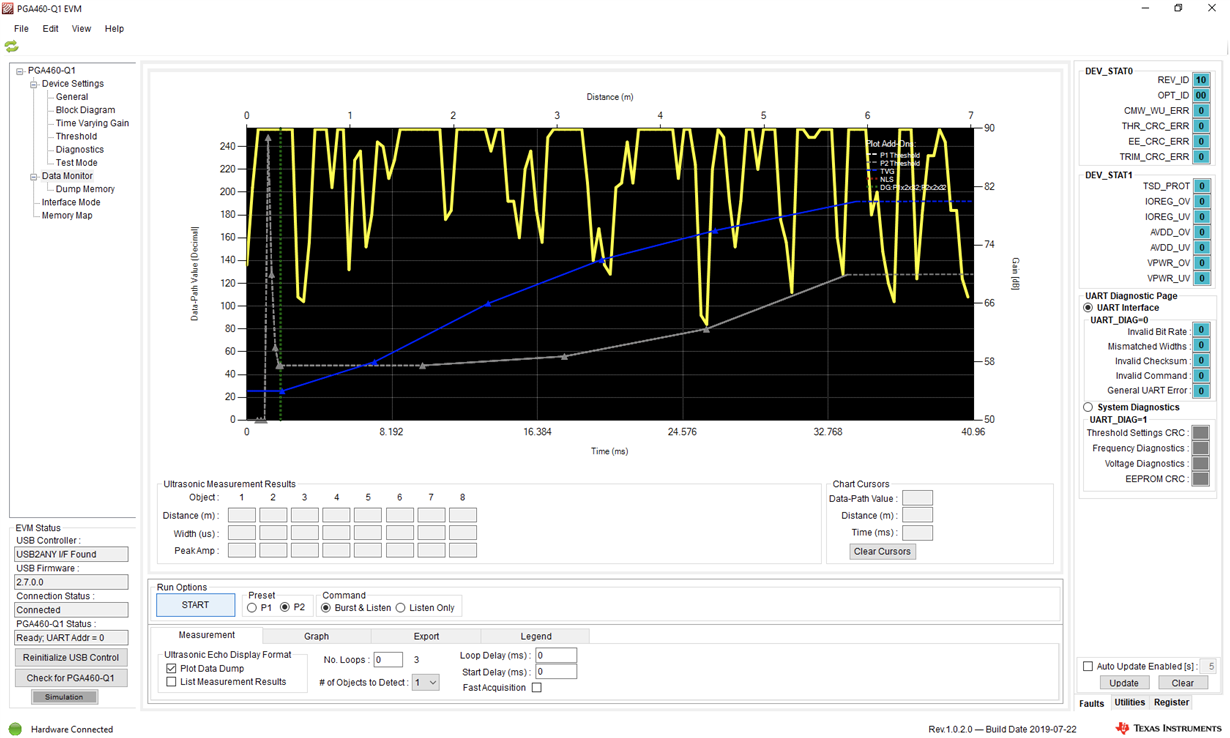This screenshot has width=1230, height=738.
Task: Click the green refresh icon below the menu bar
Action: [11, 46]
